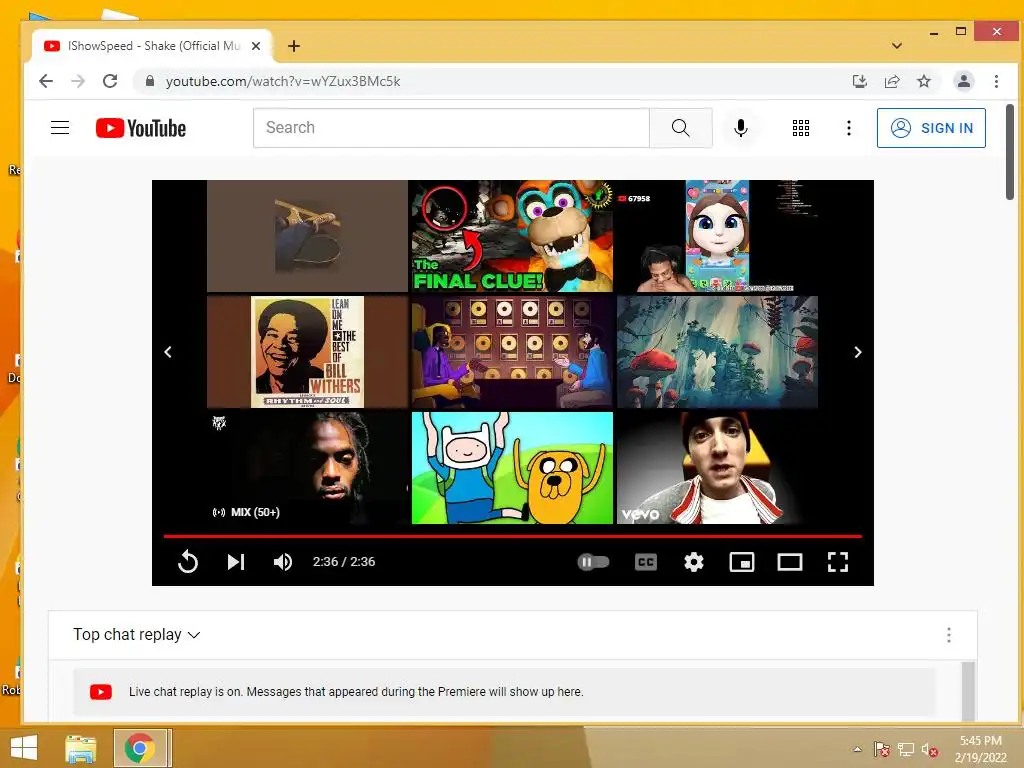1024x768 pixels.
Task: Switch to theater mode
Action: tap(790, 562)
